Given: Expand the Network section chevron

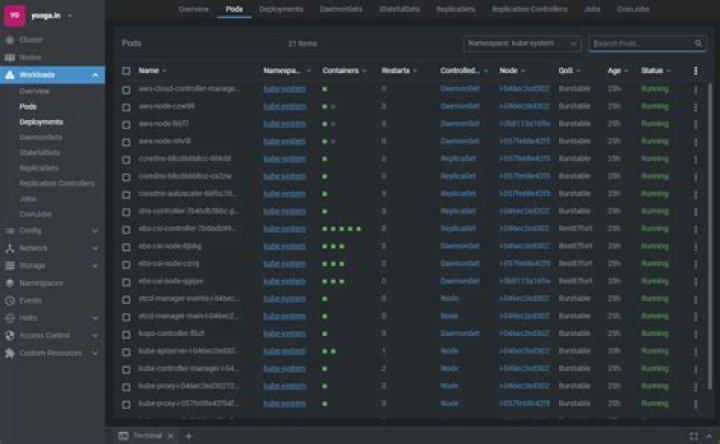Looking at the screenshot, I should coord(95,248).
